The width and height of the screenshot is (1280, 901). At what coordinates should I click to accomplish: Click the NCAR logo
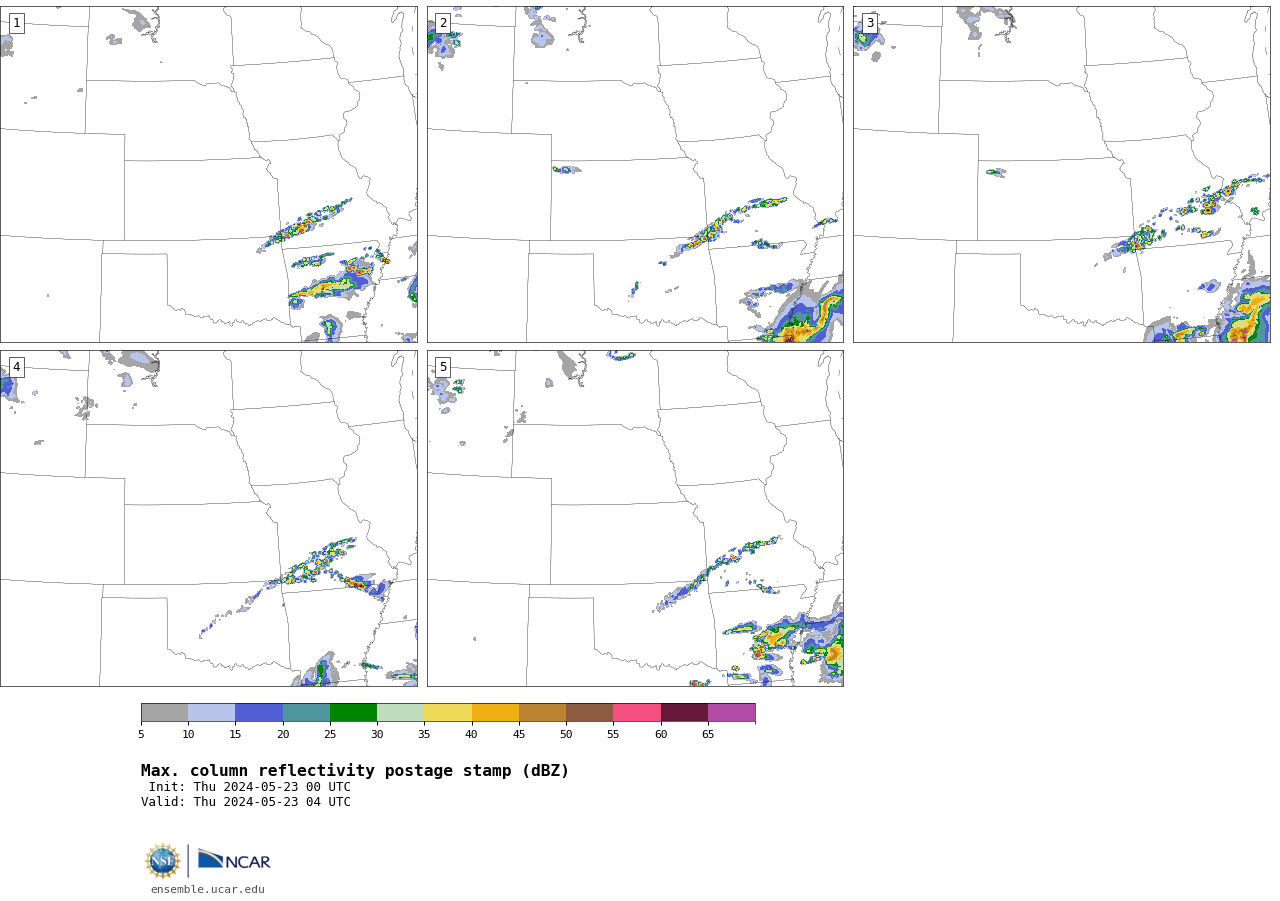click(x=234, y=860)
